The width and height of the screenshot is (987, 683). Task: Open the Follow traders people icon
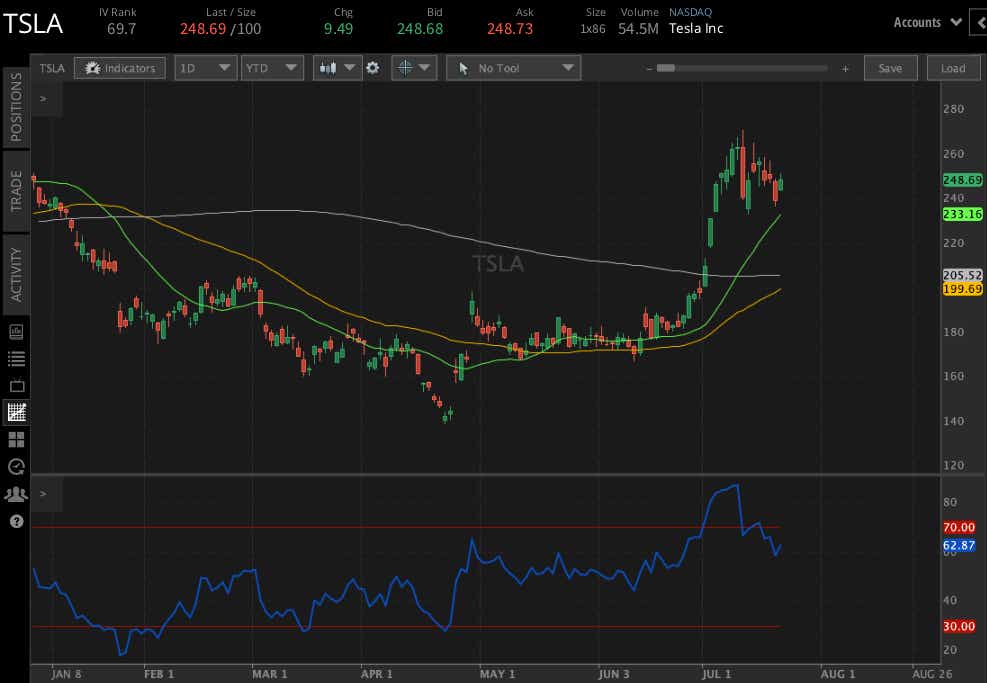point(16,494)
